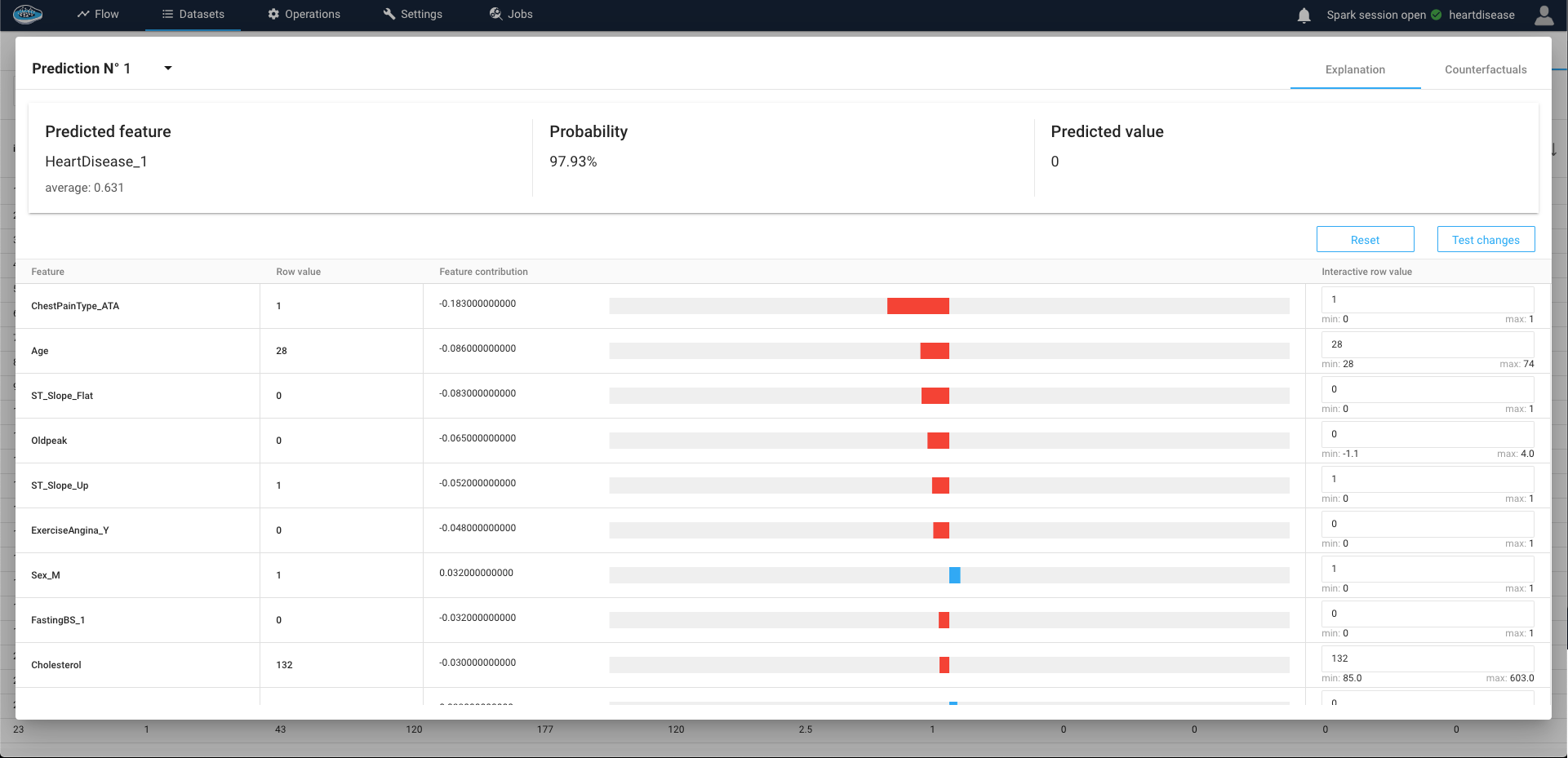Click the user profile avatar icon

(1544, 15)
